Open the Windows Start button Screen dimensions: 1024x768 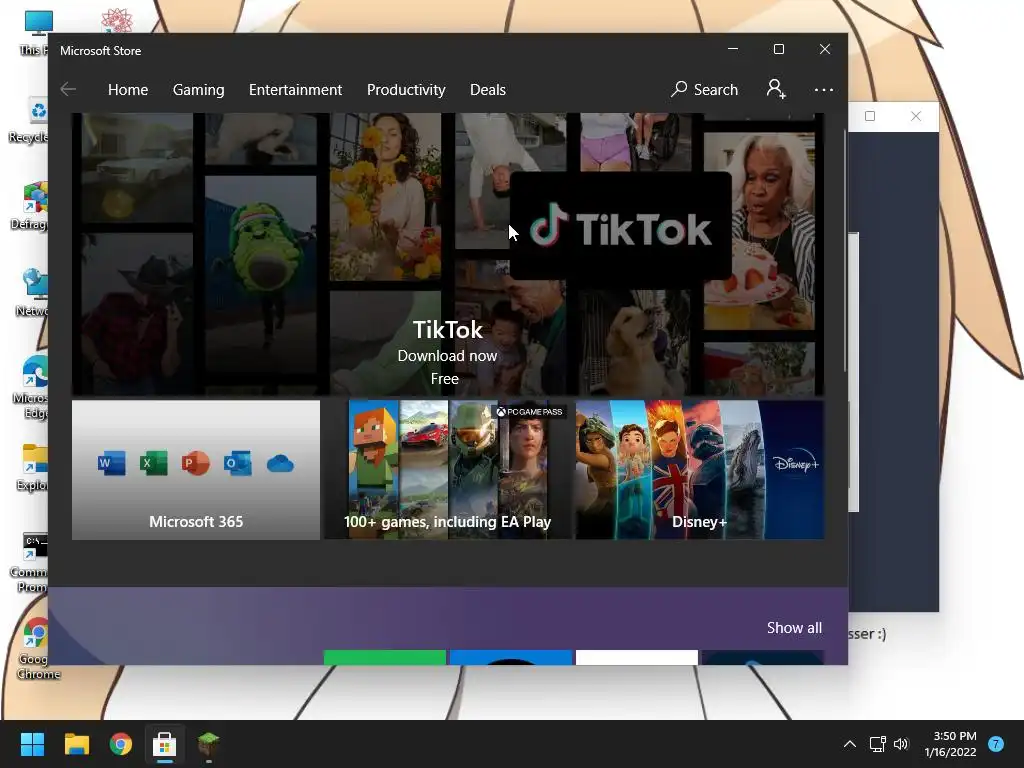[x=32, y=744]
